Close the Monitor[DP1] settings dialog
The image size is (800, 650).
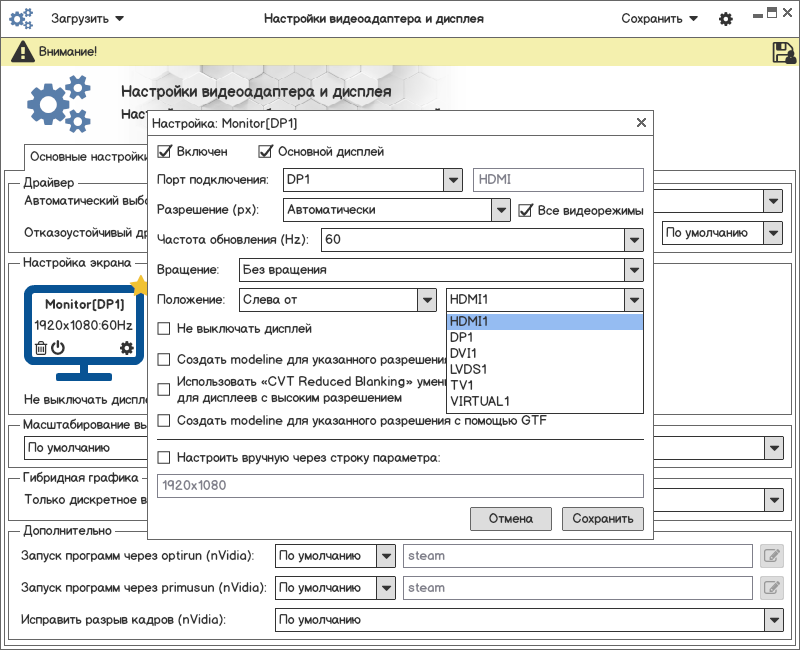[x=641, y=123]
